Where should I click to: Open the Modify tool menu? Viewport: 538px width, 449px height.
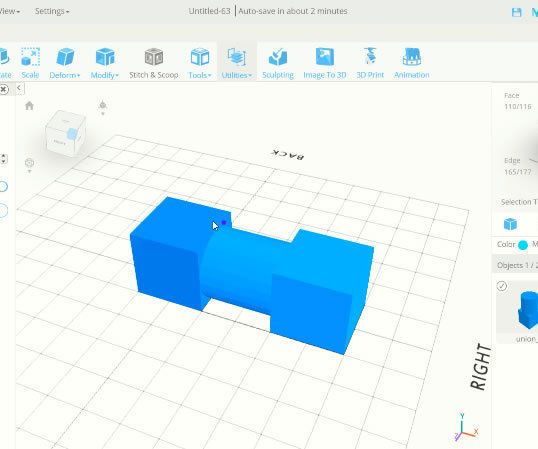(105, 63)
